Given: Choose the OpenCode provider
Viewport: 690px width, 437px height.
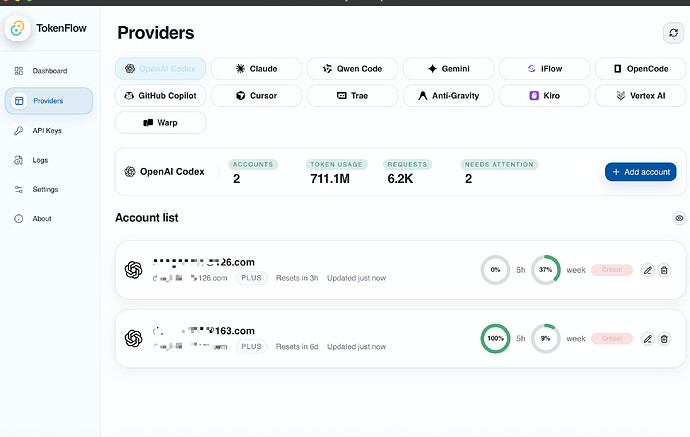Looking at the screenshot, I should [x=641, y=69].
